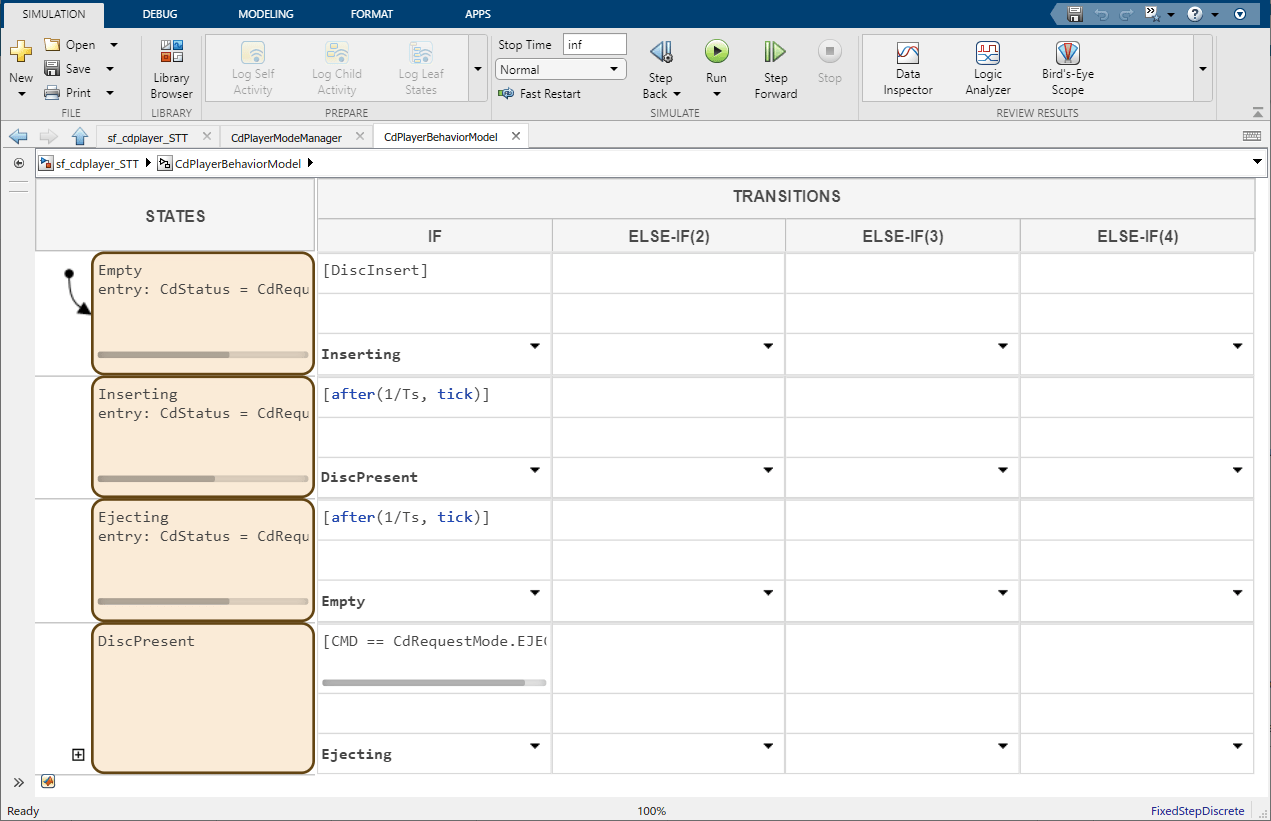Screen dimensions: 1271x821
Task: Click the Step Back icon
Action: click(x=660, y=53)
